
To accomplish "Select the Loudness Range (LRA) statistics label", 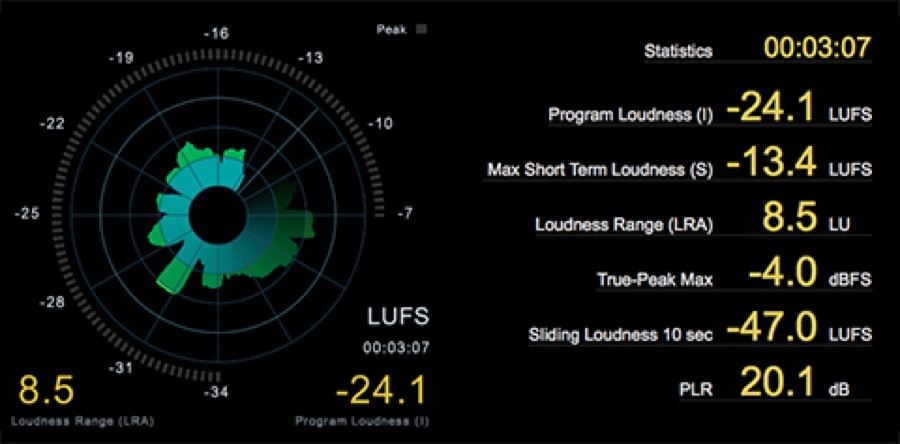I will pyautogui.click(x=624, y=225).
